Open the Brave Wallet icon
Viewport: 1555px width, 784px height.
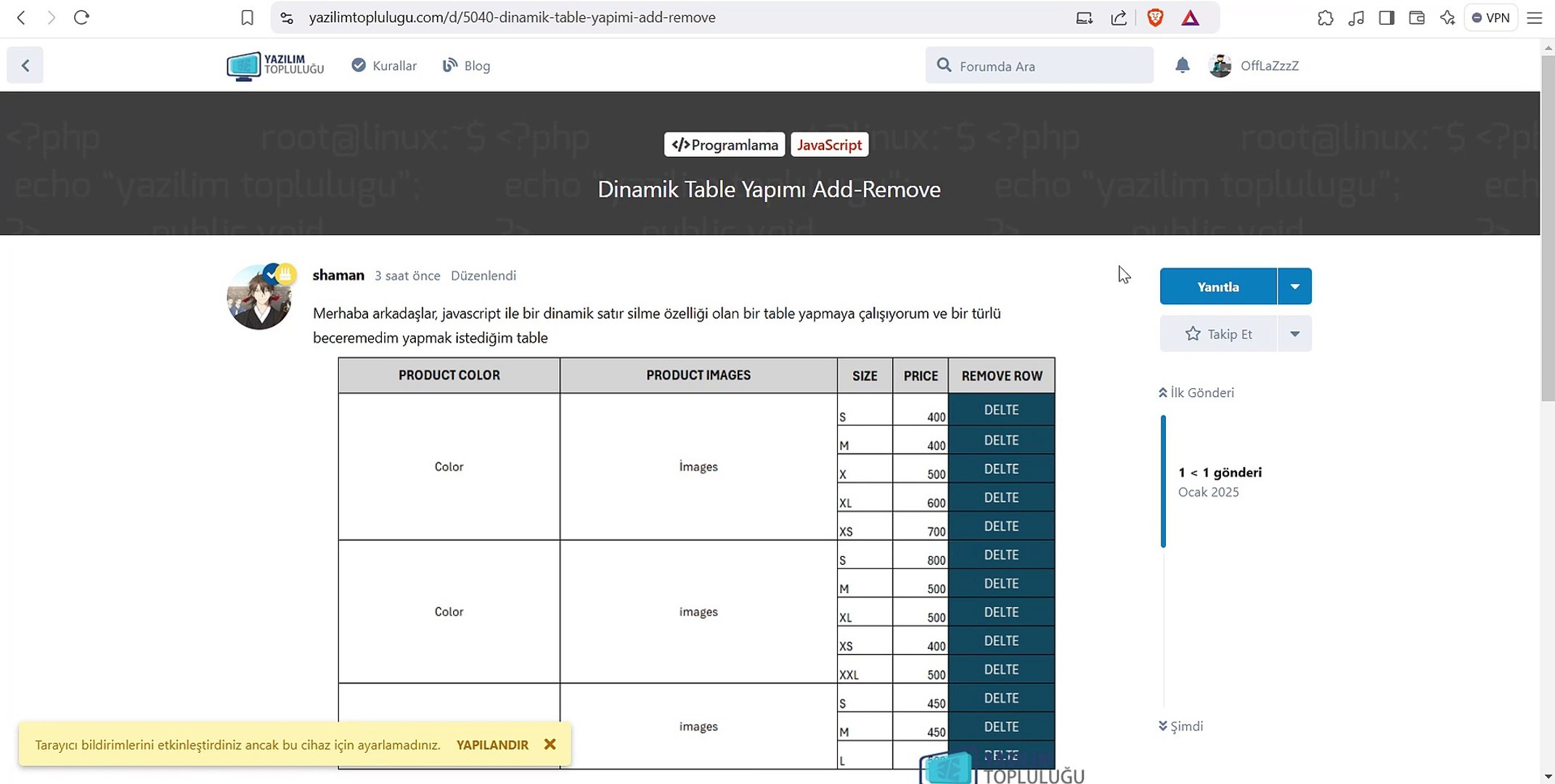(1416, 17)
